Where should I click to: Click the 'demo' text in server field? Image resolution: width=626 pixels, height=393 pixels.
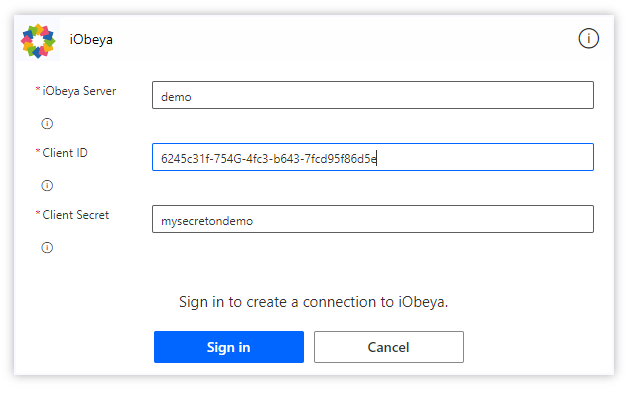[x=176, y=97]
